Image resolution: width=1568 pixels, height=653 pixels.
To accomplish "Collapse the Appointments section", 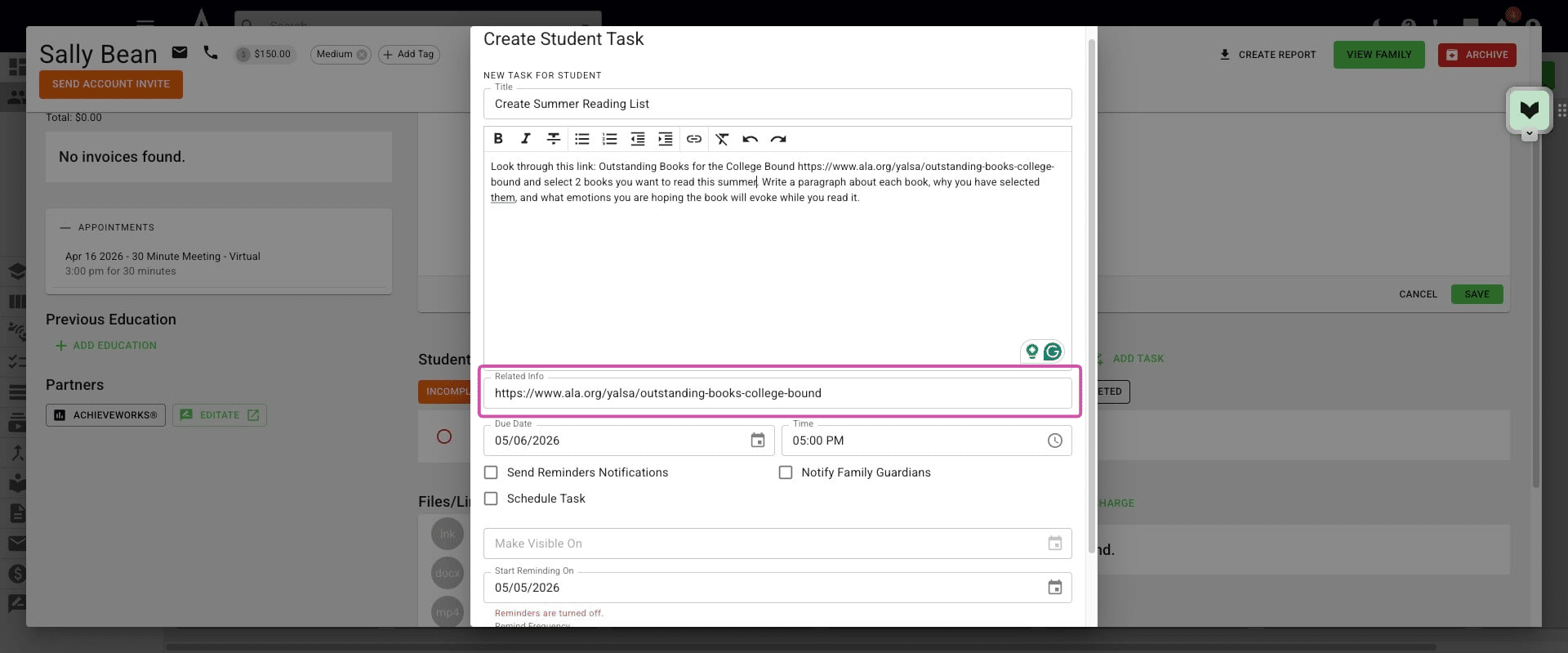I will (x=65, y=227).
